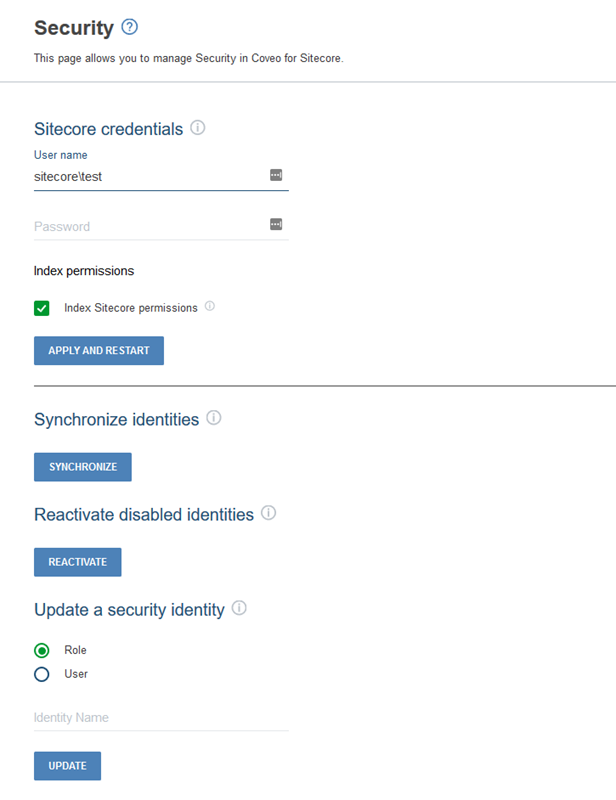The width and height of the screenshot is (616, 800).
Task: View info for Update a security identity
Action: (239, 609)
